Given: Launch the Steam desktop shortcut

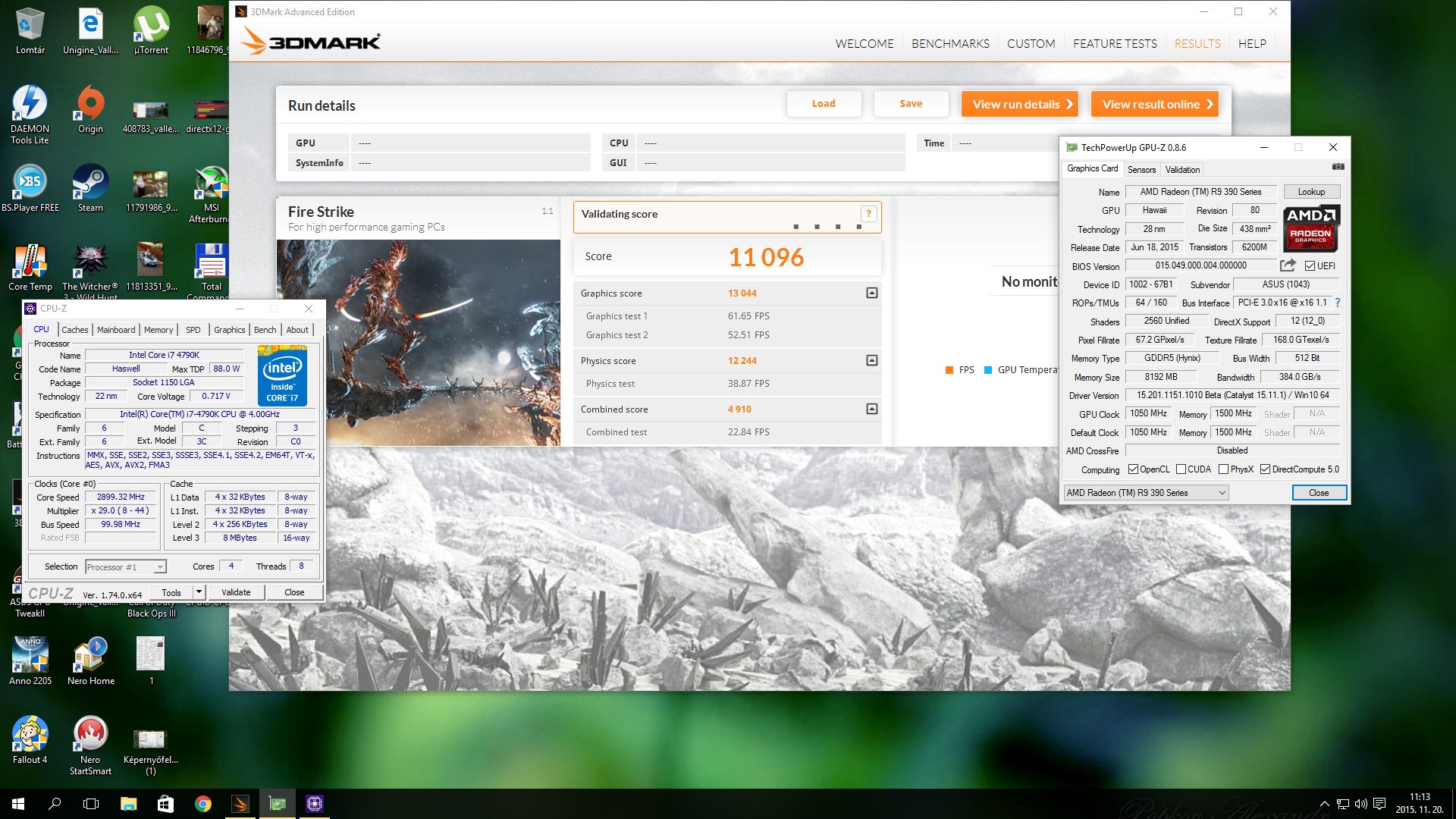Looking at the screenshot, I should click(x=90, y=188).
